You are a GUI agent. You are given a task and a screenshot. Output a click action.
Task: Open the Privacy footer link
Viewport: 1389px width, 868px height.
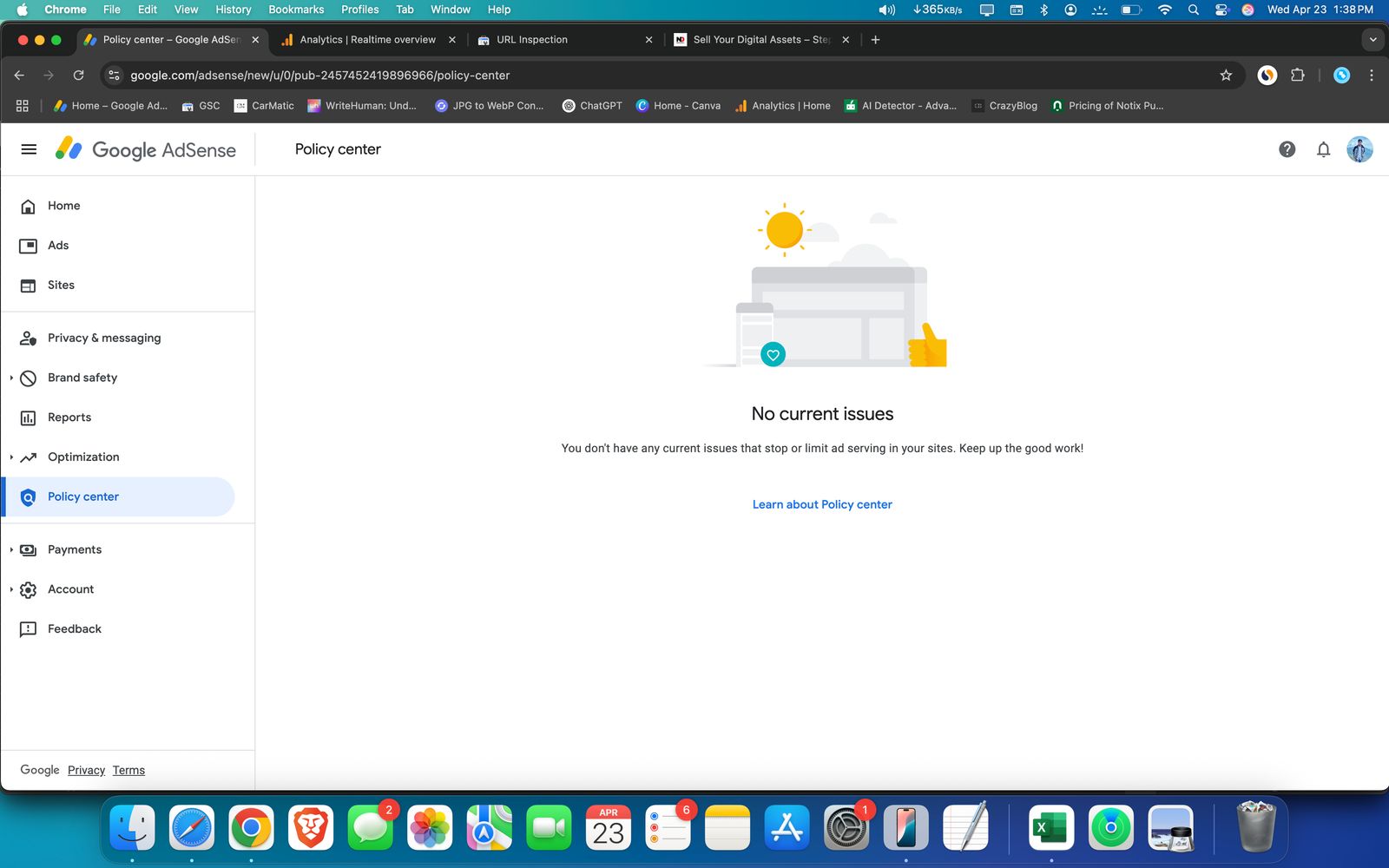pyautogui.click(x=86, y=770)
